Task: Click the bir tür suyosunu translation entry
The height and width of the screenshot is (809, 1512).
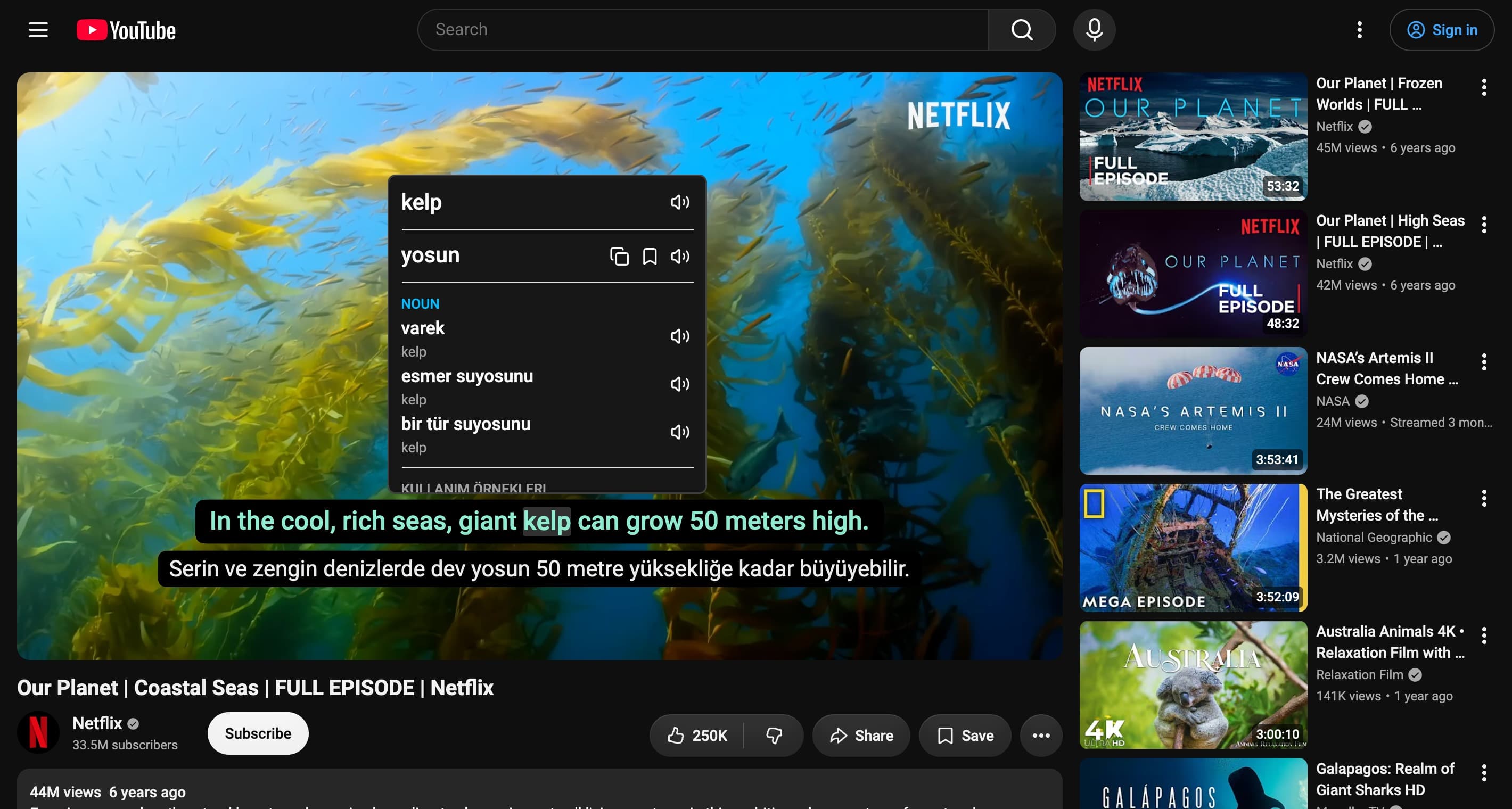Action: pyautogui.click(x=466, y=424)
